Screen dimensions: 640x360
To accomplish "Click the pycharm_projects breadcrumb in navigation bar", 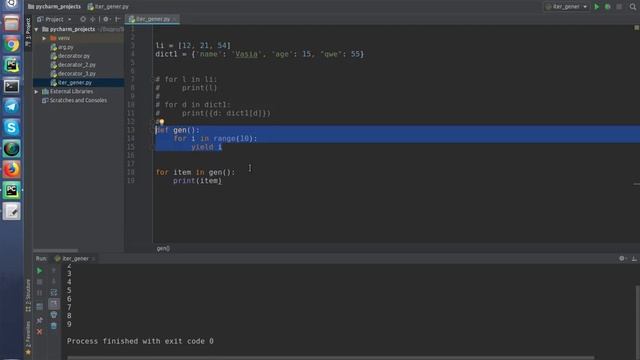I will (x=54, y=7).
